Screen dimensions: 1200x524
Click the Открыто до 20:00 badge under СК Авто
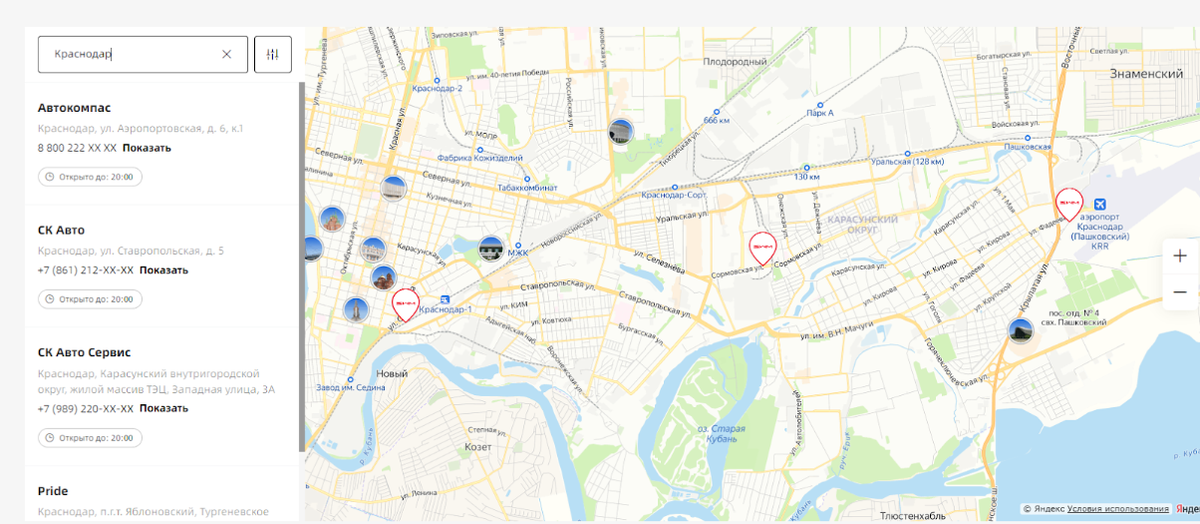click(90, 299)
